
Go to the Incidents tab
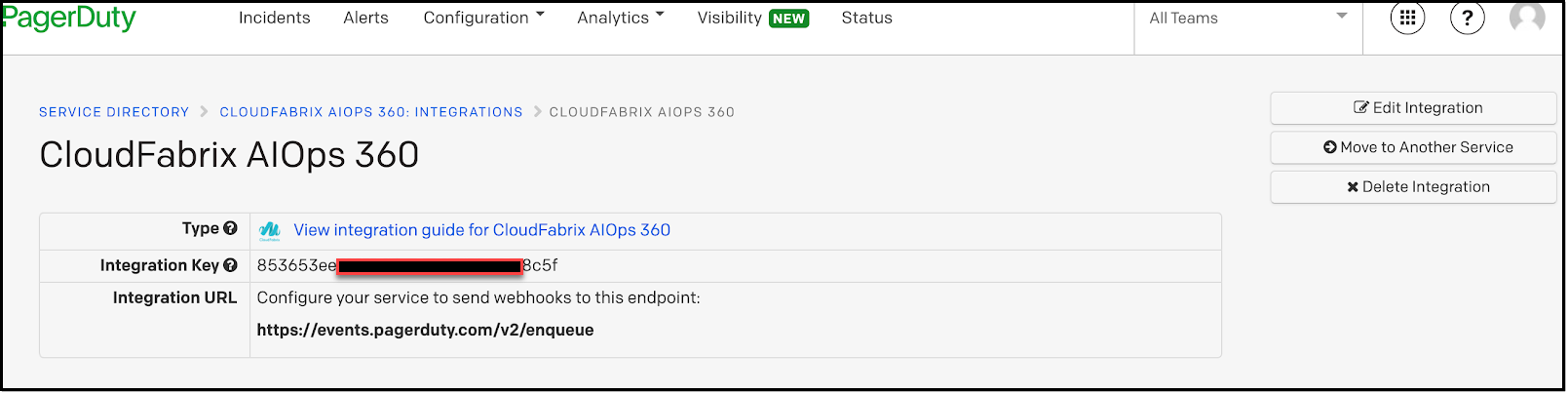(275, 18)
